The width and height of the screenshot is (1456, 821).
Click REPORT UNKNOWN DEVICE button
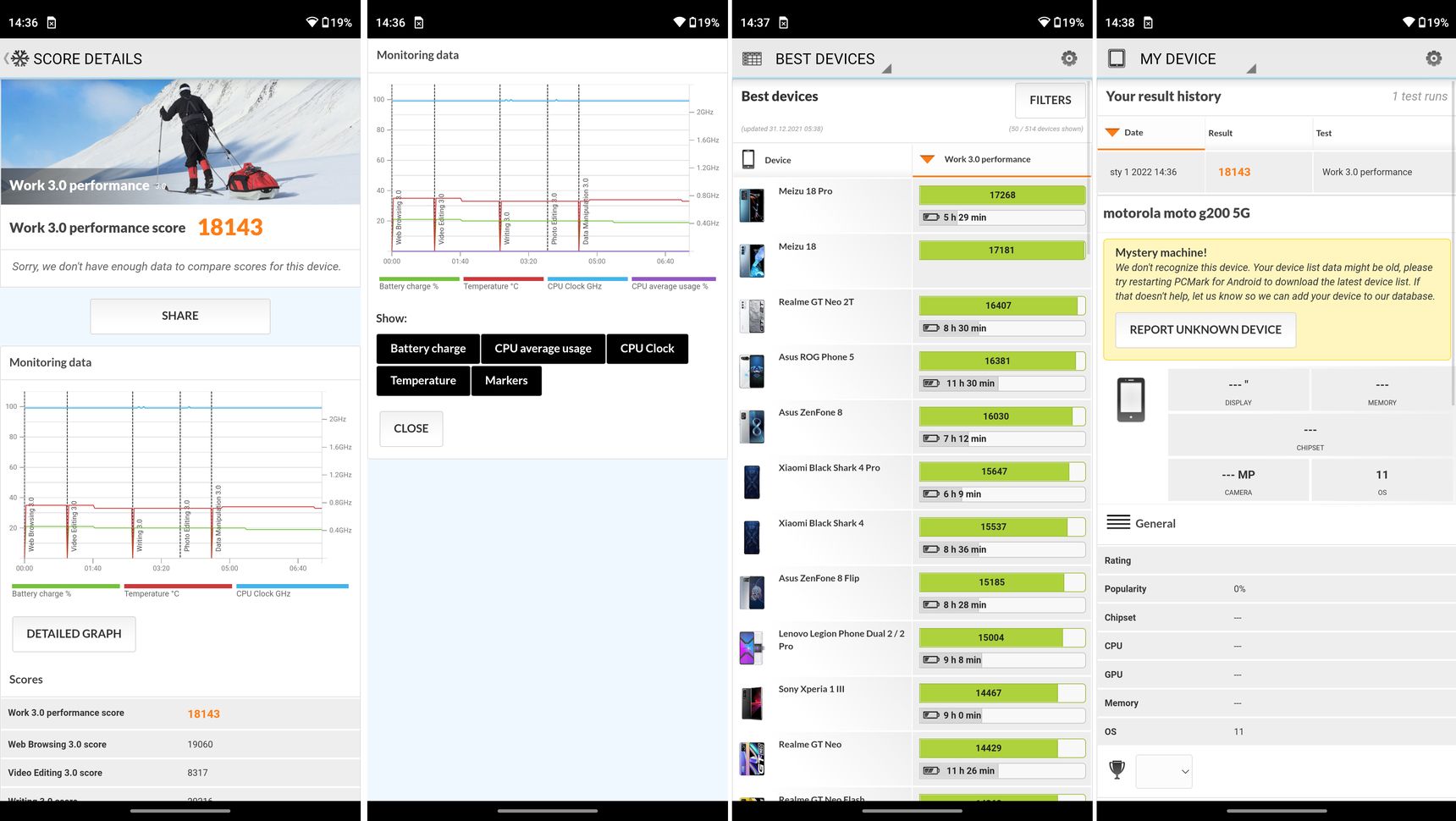coord(1205,330)
